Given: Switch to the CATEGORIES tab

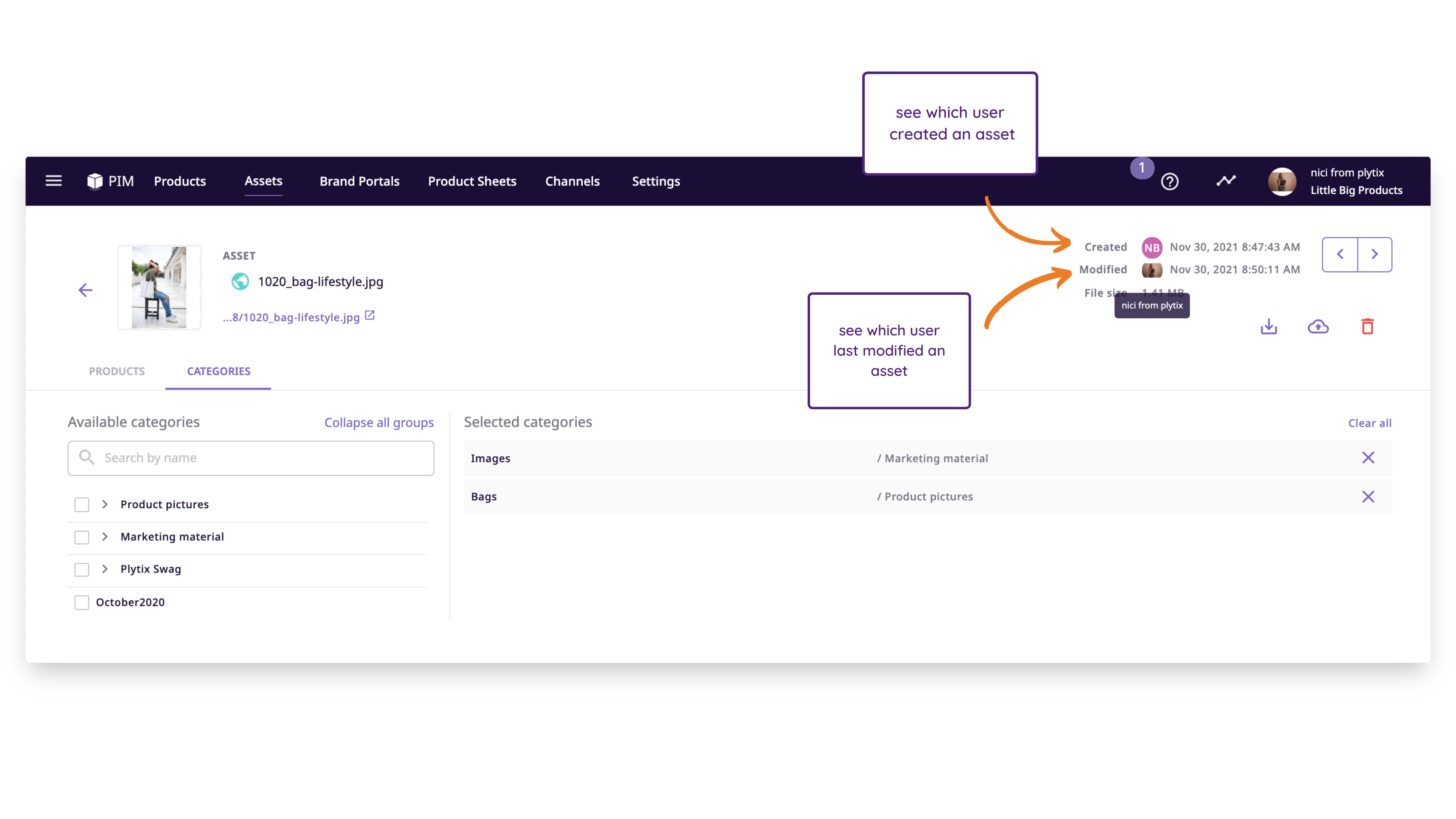Looking at the screenshot, I should 219,371.
